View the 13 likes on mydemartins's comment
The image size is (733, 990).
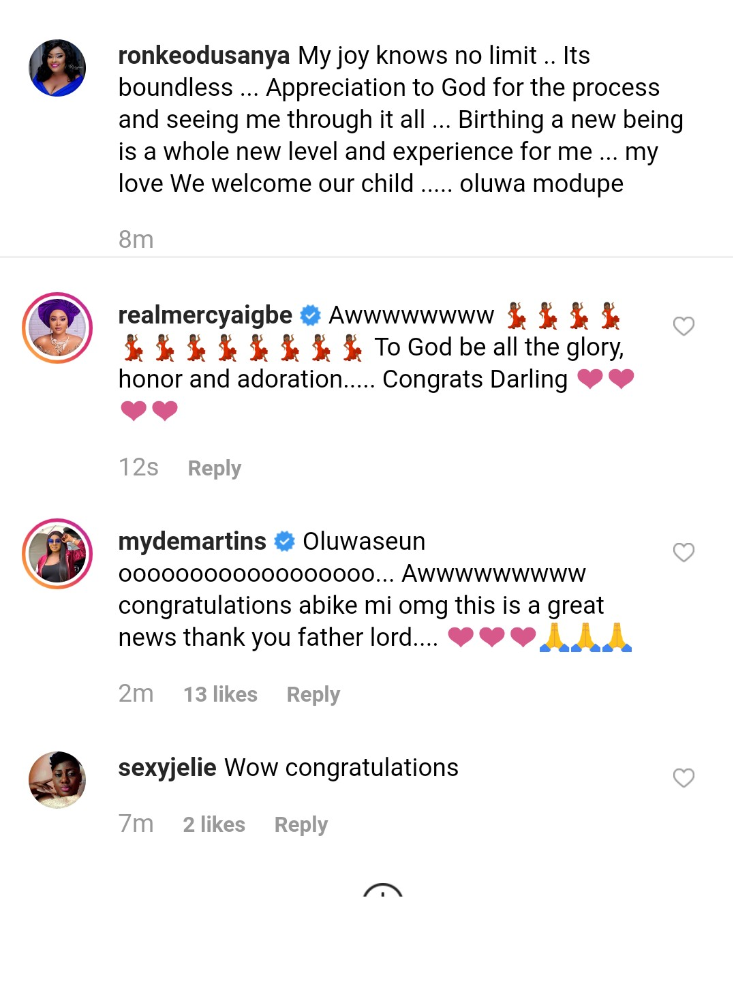(220, 694)
